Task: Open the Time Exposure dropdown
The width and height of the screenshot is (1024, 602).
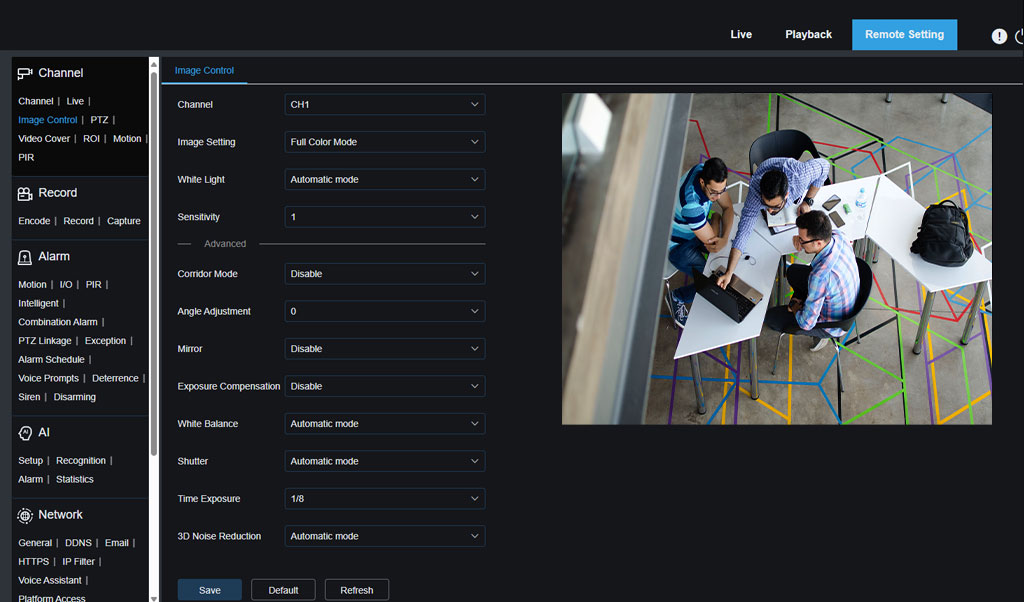Action: point(384,498)
